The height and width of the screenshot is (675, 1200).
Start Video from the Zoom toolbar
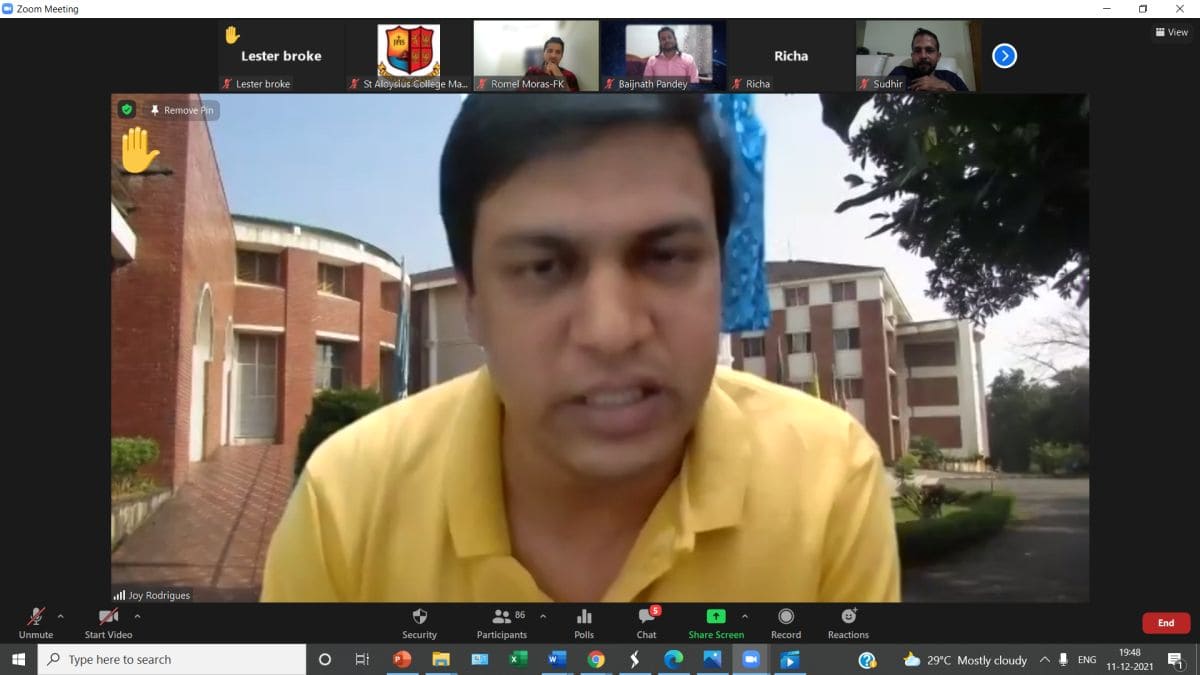(108, 623)
